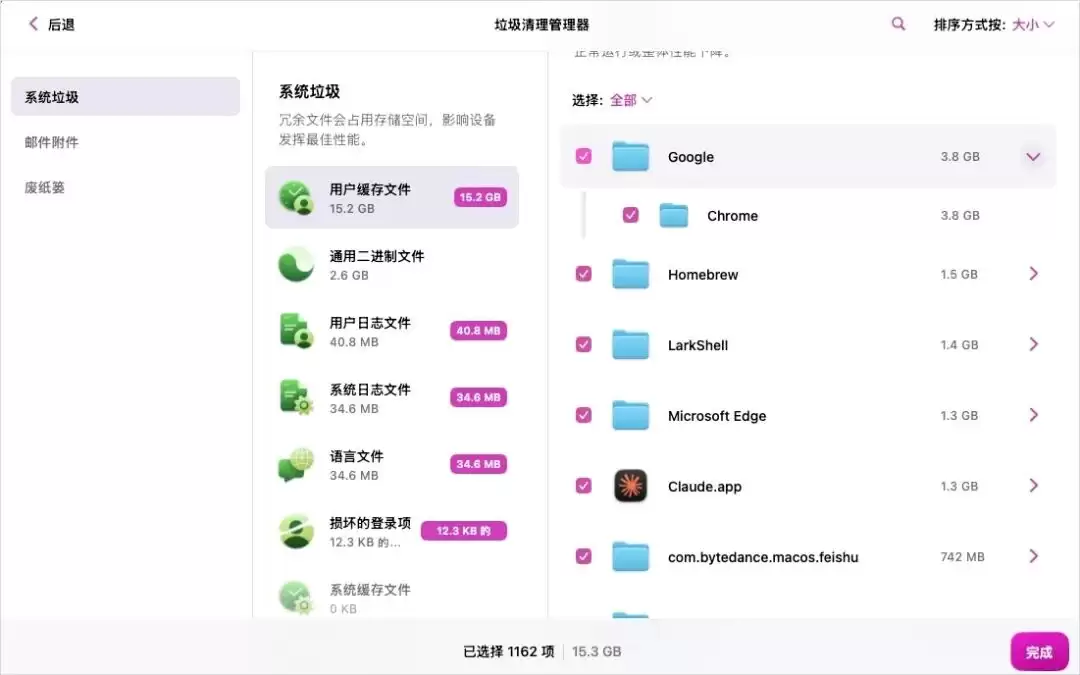Click the Microsoft Edge folder icon
1080x675 pixels.
coord(630,415)
